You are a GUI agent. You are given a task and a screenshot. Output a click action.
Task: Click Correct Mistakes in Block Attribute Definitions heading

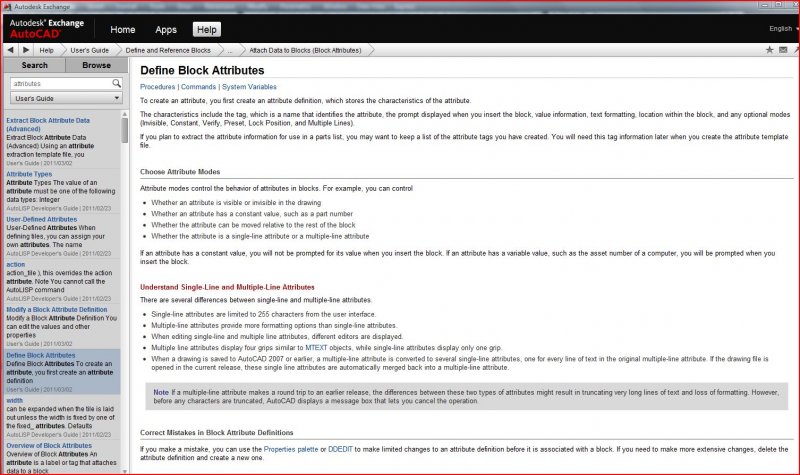pyautogui.click(x=216, y=432)
